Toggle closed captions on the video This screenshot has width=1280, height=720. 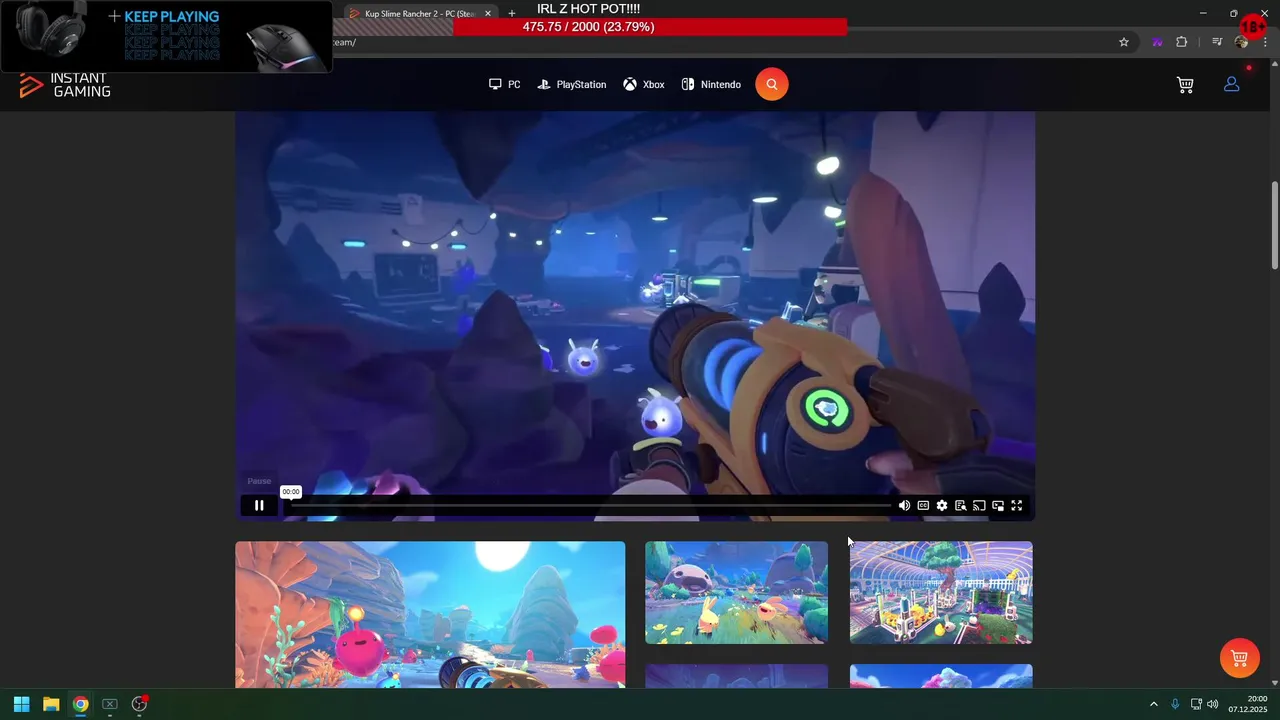click(x=923, y=505)
